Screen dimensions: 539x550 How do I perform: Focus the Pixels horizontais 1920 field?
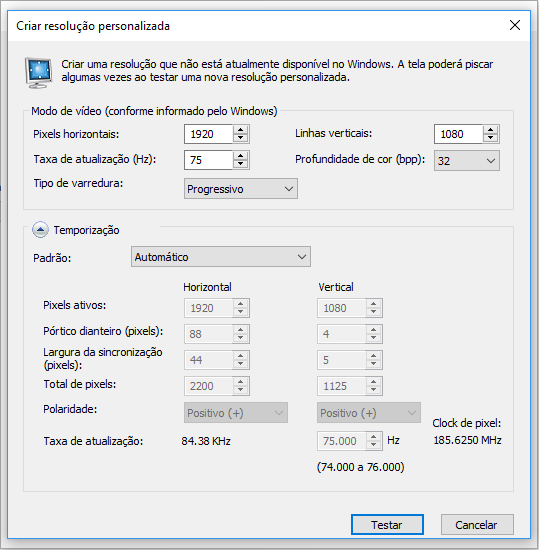209,134
